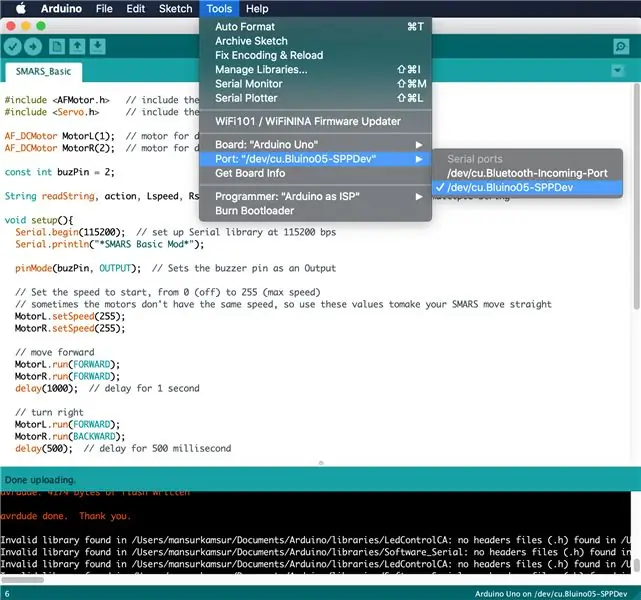The height and width of the screenshot is (600, 641).
Task: Open the Arduino application menu
Action: point(61,9)
